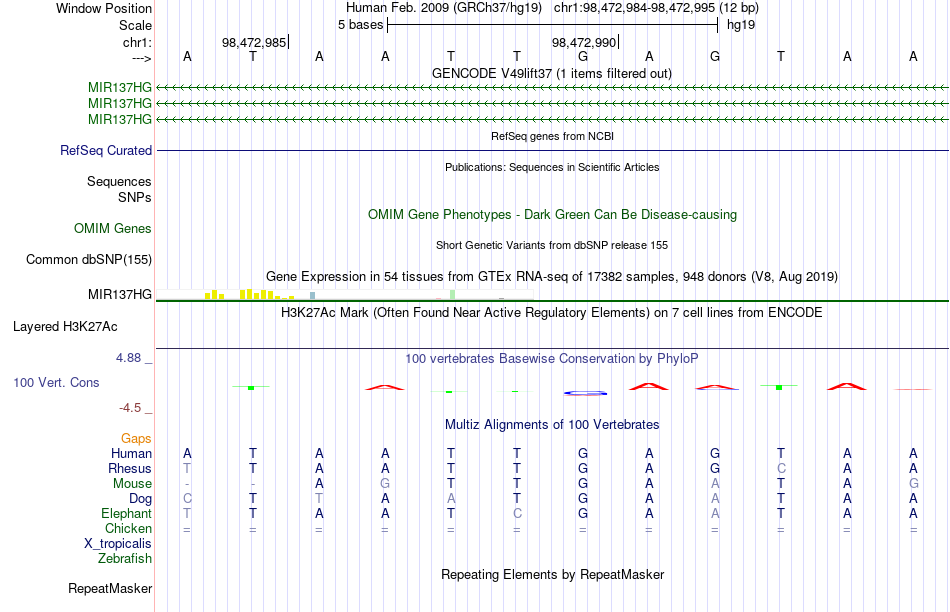The image size is (950, 612).
Task: Select the Mouse species row label
Action: click(x=132, y=484)
